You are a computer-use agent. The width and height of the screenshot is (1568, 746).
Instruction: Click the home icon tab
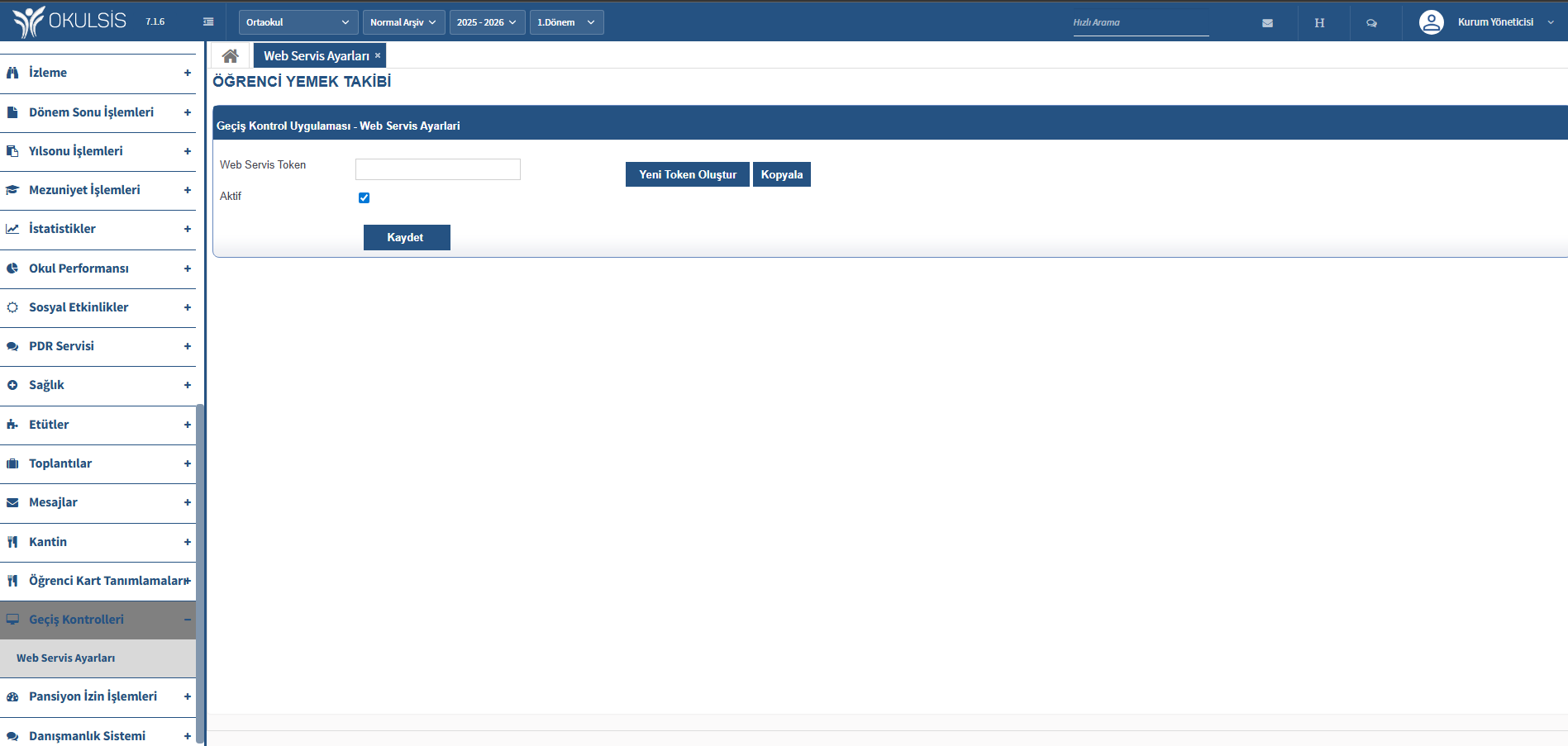coord(230,56)
